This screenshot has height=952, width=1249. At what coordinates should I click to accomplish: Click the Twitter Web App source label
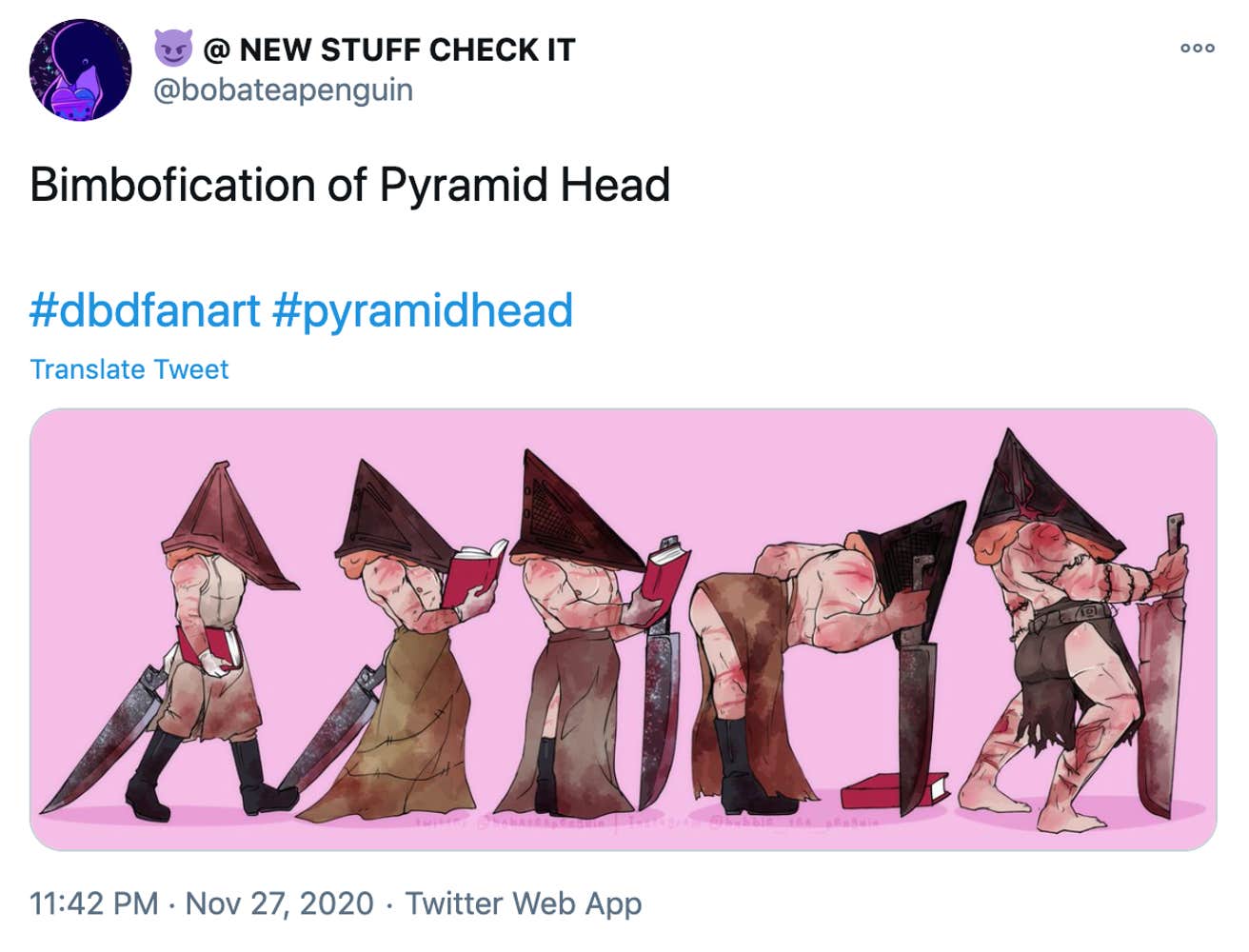click(x=523, y=904)
